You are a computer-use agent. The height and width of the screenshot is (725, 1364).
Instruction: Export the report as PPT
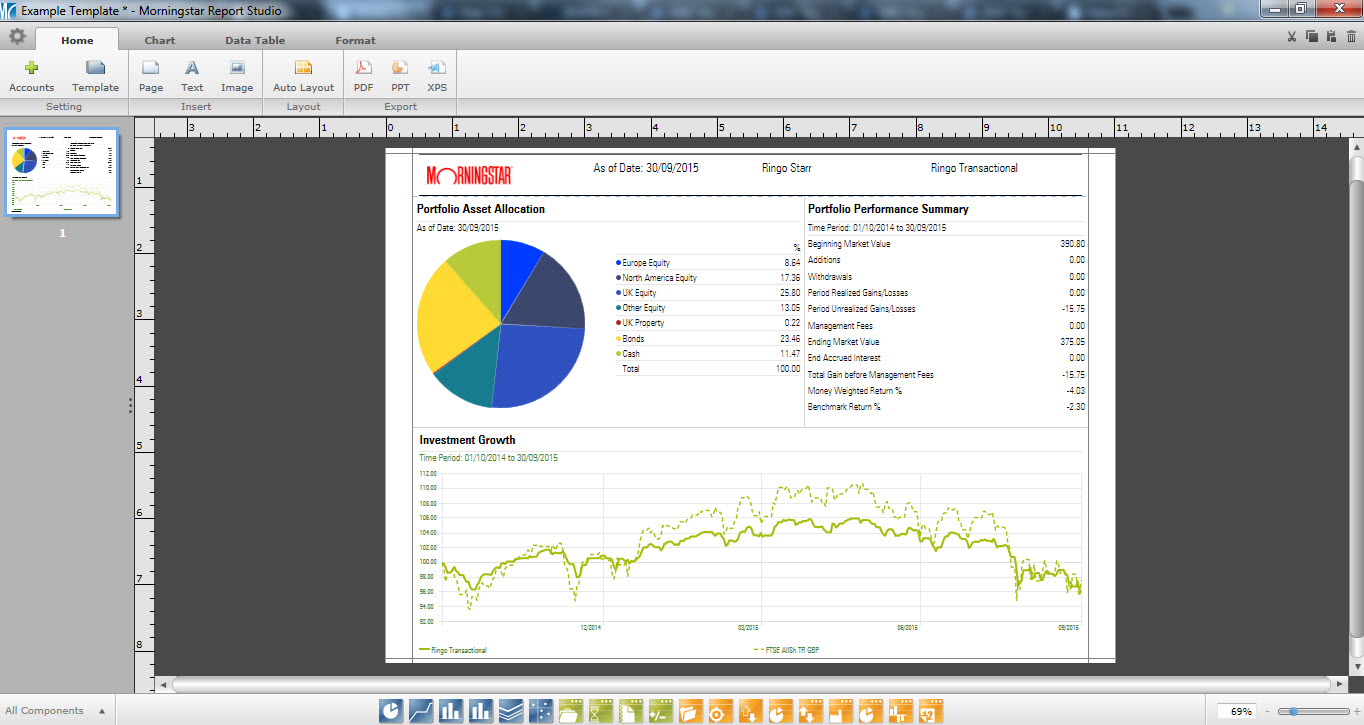[400, 75]
